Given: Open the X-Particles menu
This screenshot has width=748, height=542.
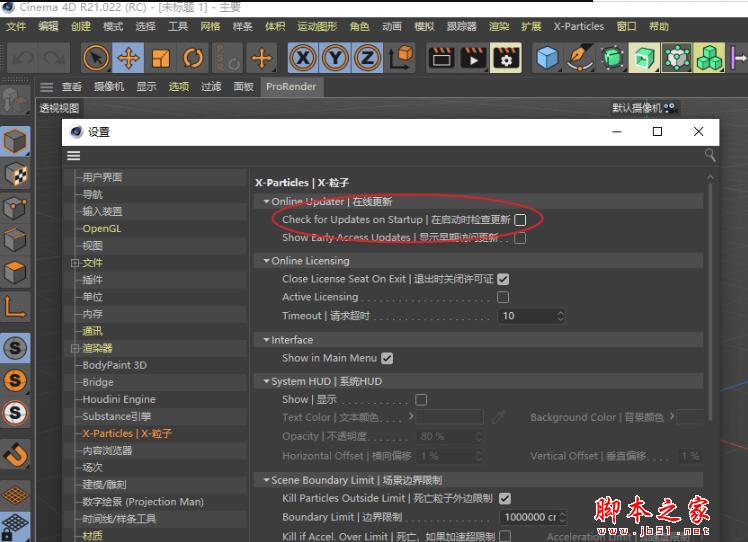Looking at the screenshot, I should click(578, 27).
